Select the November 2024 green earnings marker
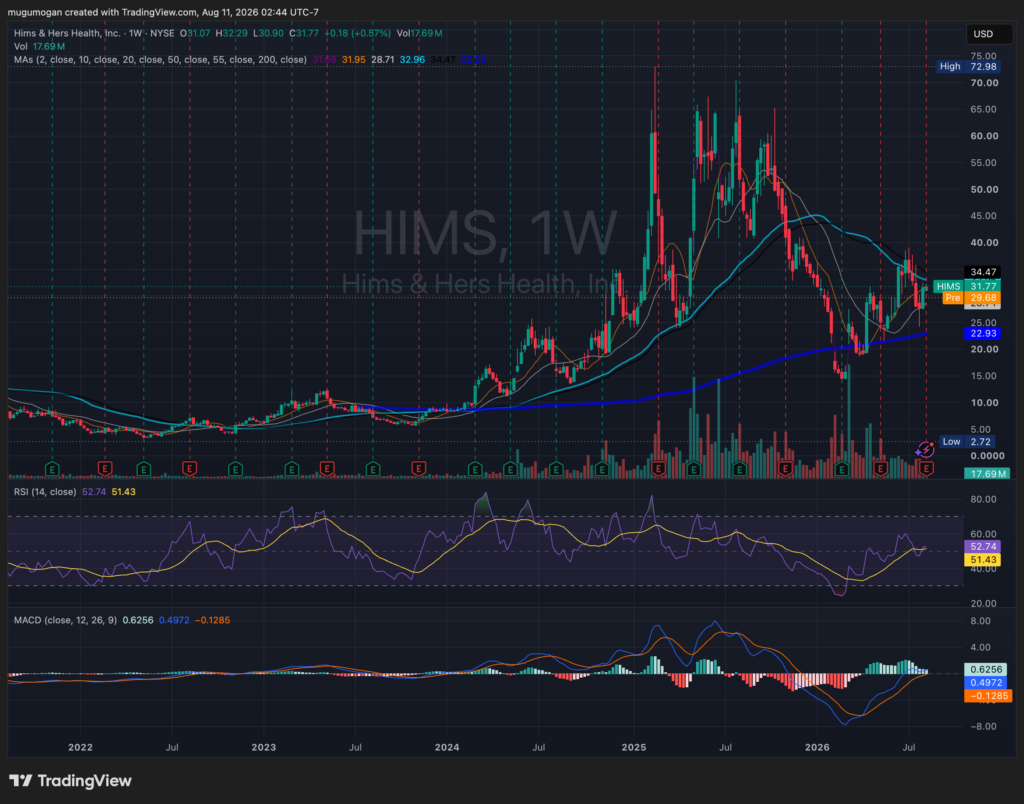The height and width of the screenshot is (804, 1024). 601,468
